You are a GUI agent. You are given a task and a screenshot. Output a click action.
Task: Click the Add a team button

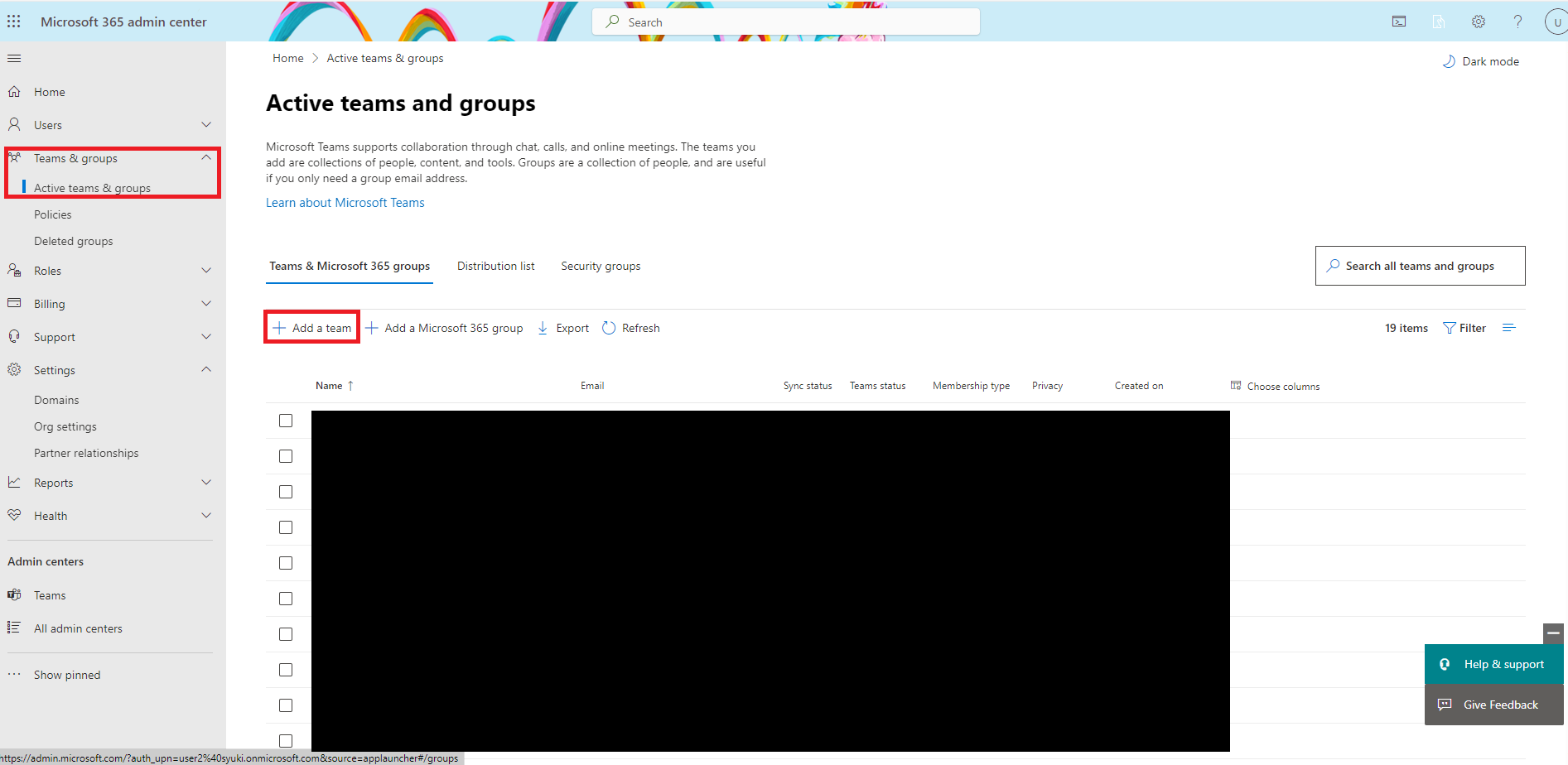click(x=312, y=328)
